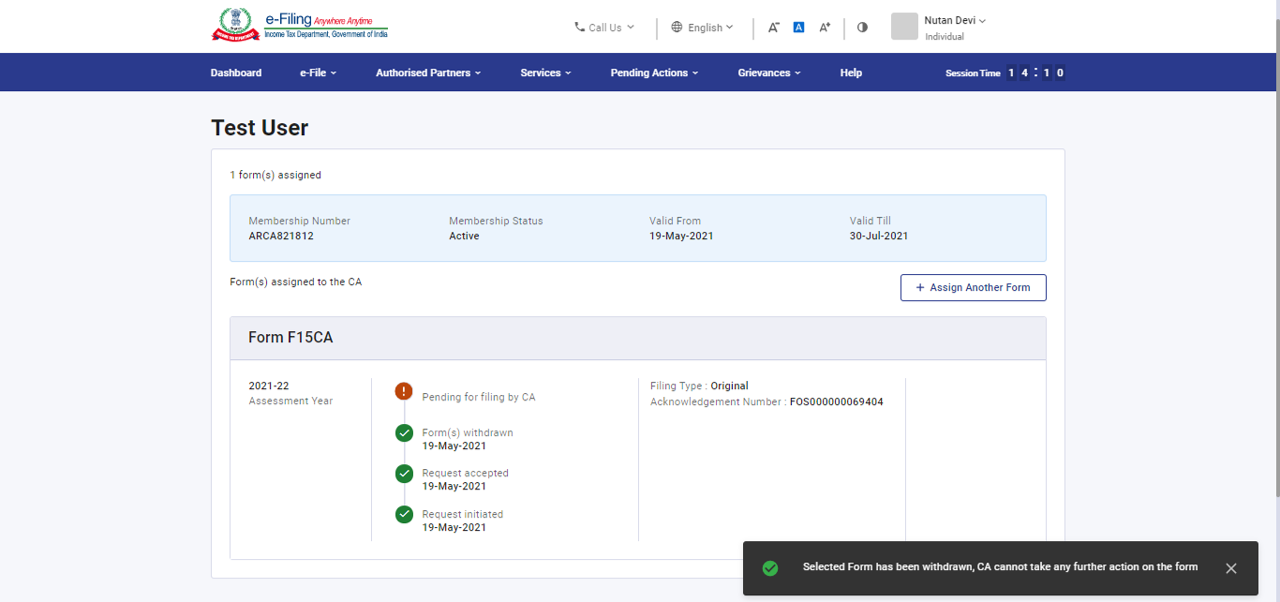Reset to default font size A icon
The image size is (1280, 602).
[799, 28]
